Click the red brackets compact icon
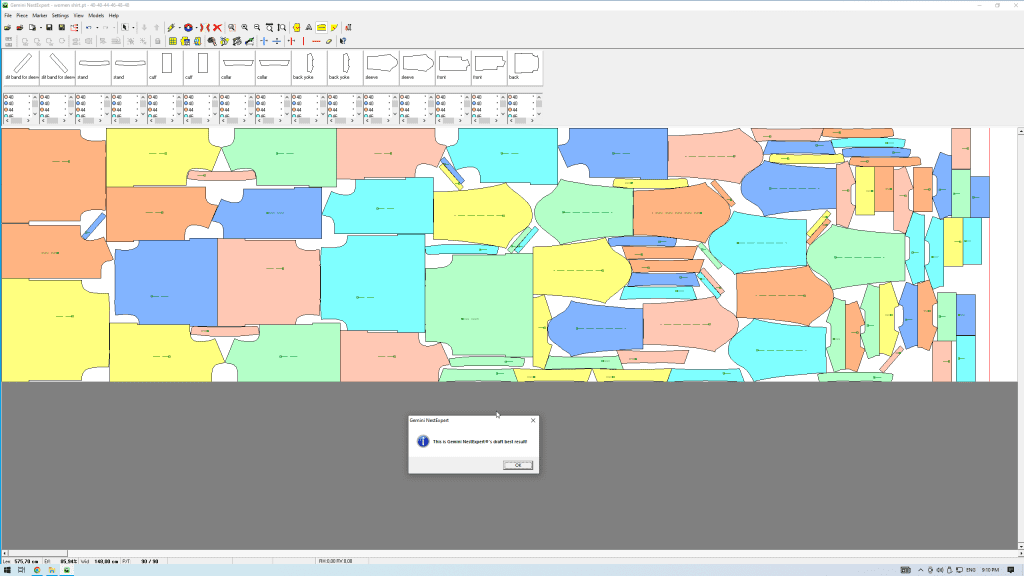The width and height of the screenshot is (1024, 576). pyautogui.click(x=204, y=27)
